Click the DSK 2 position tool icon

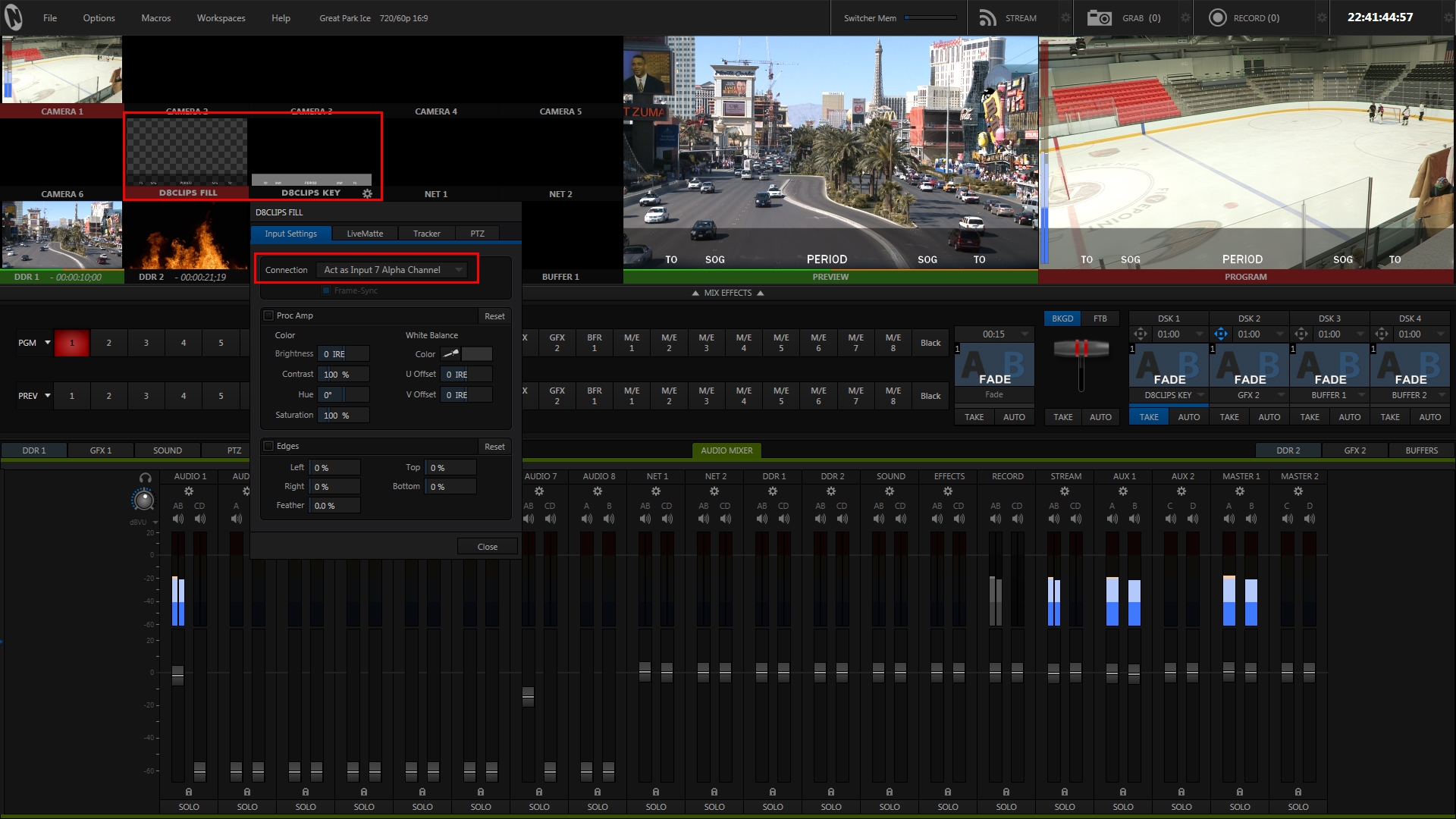tap(1220, 334)
